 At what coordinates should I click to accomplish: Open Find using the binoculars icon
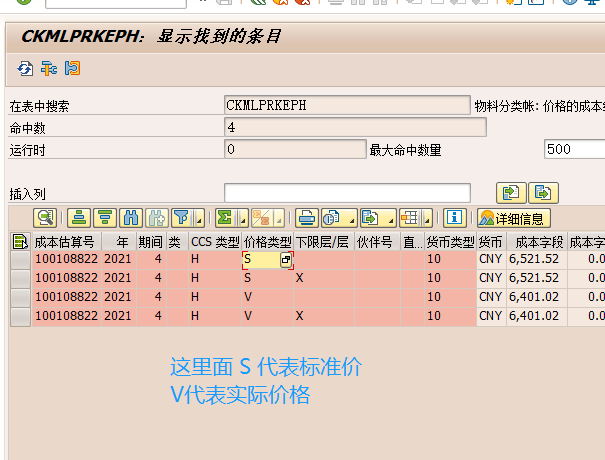pyautogui.click(x=131, y=218)
